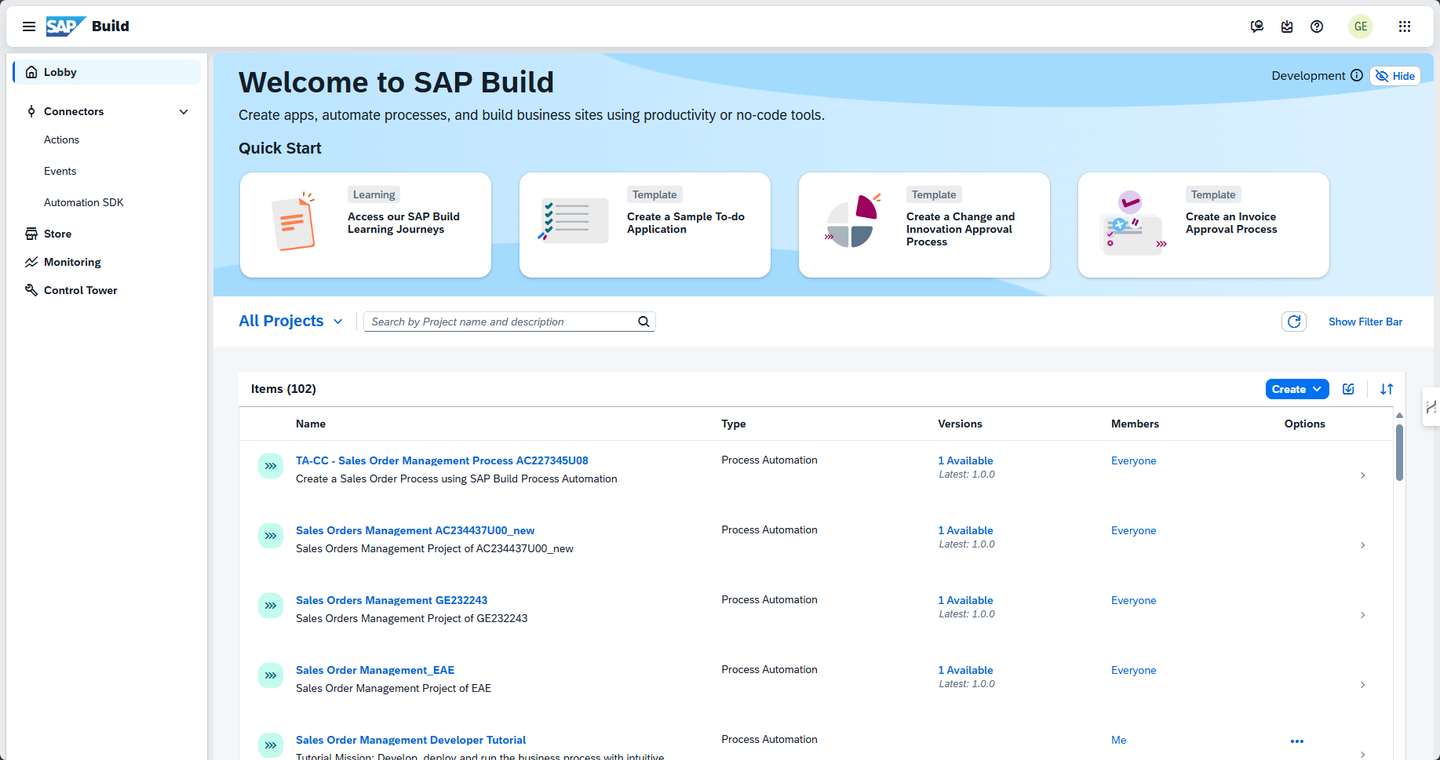1440x760 pixels.
Task: Open the help question mark icon
Action: [x=1317, y=27]
